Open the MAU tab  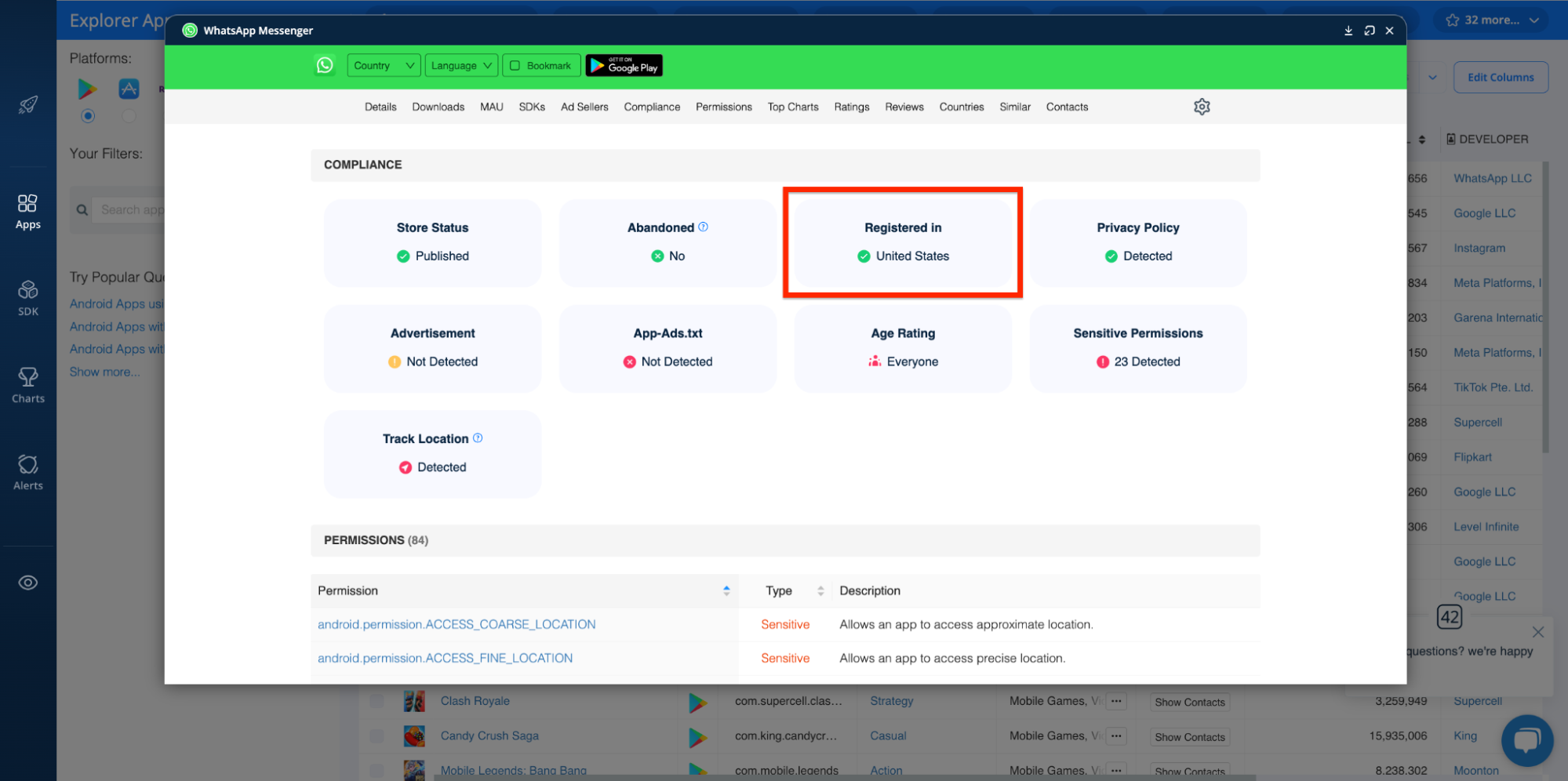(x=492, y=107)
